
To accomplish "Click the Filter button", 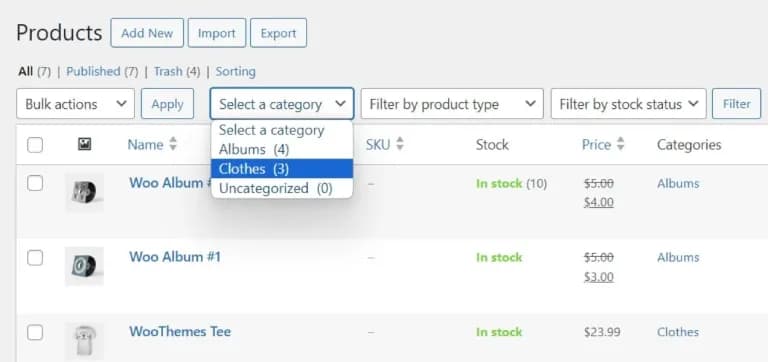I will [737, 104].
